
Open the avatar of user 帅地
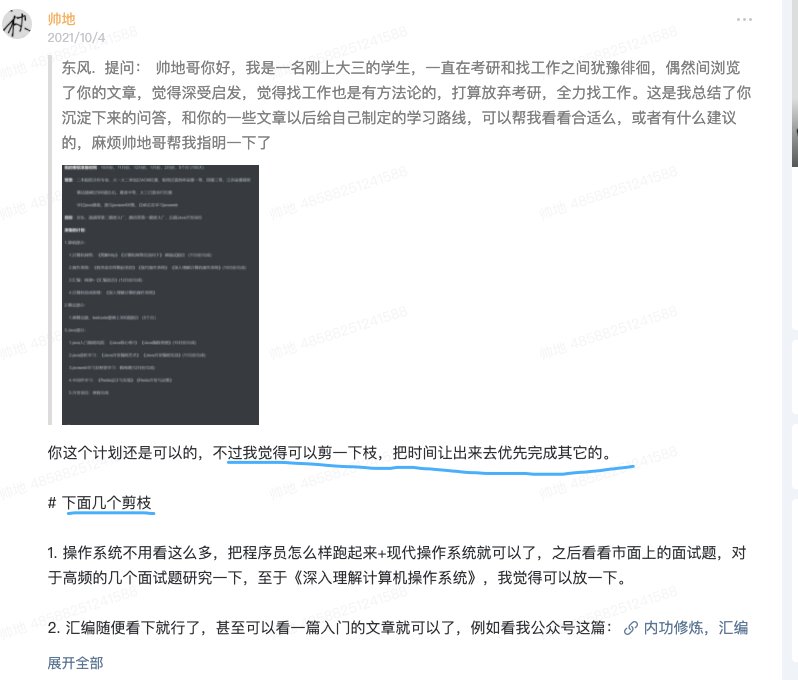coord(17,24)
